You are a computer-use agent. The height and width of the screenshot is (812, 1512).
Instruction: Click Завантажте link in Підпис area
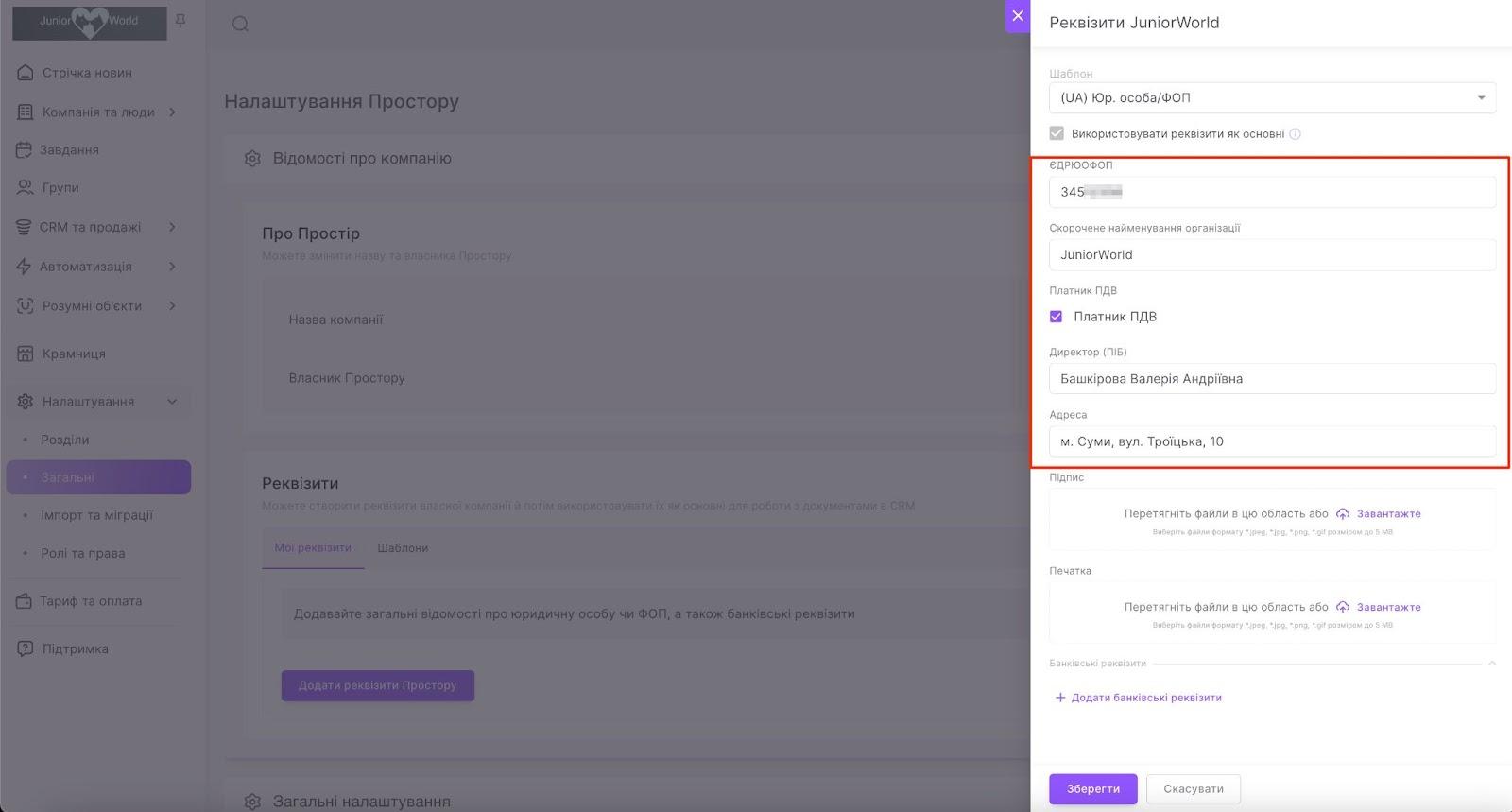[x=1389, y=514]
